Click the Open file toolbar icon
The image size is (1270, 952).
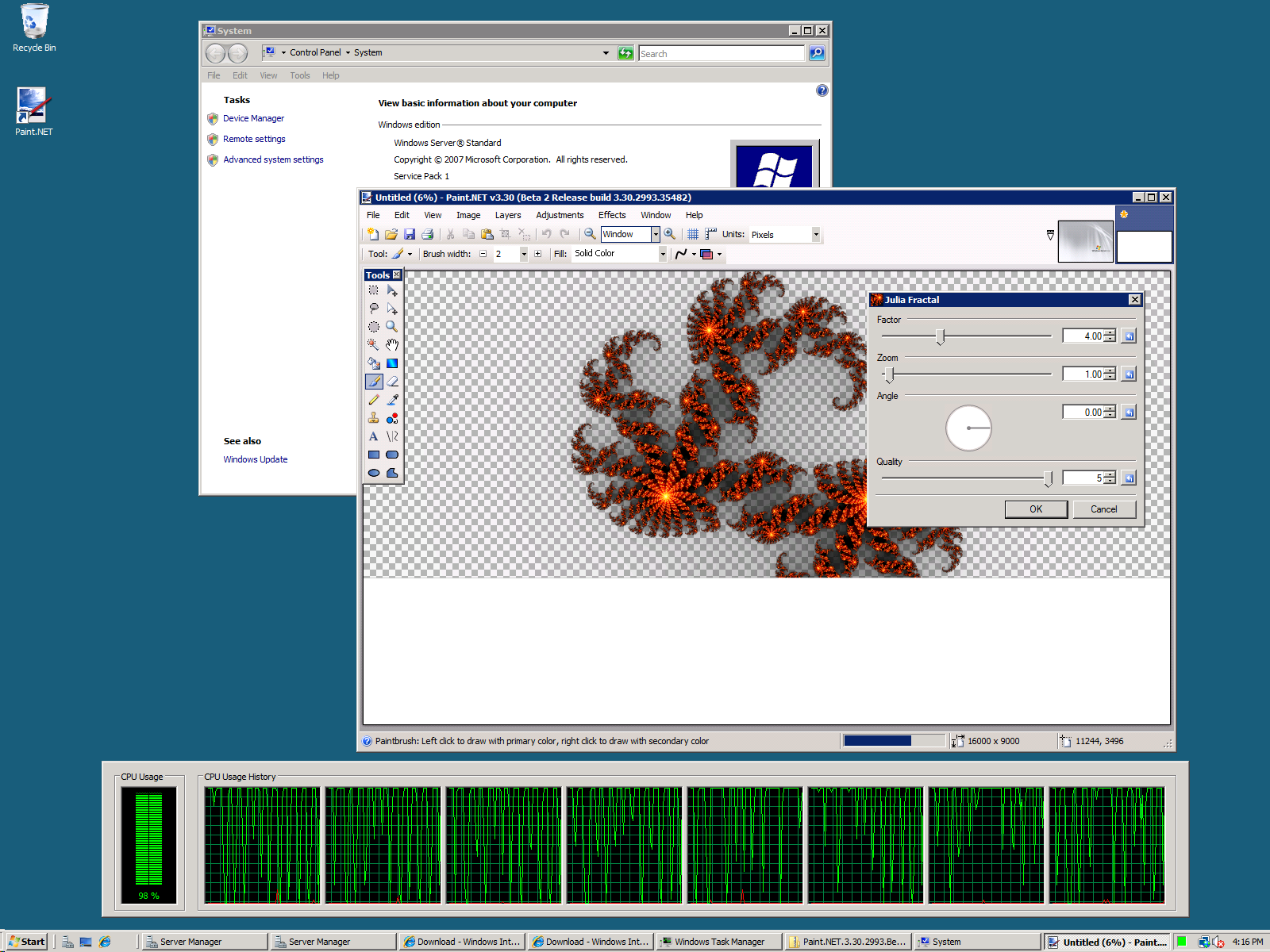pos(391,234)
